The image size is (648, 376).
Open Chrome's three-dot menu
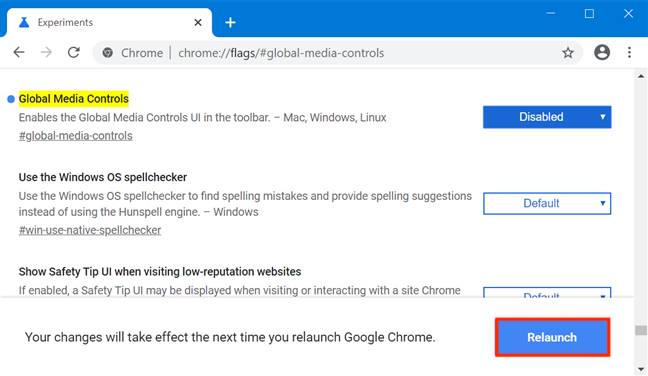click(629, 52)
